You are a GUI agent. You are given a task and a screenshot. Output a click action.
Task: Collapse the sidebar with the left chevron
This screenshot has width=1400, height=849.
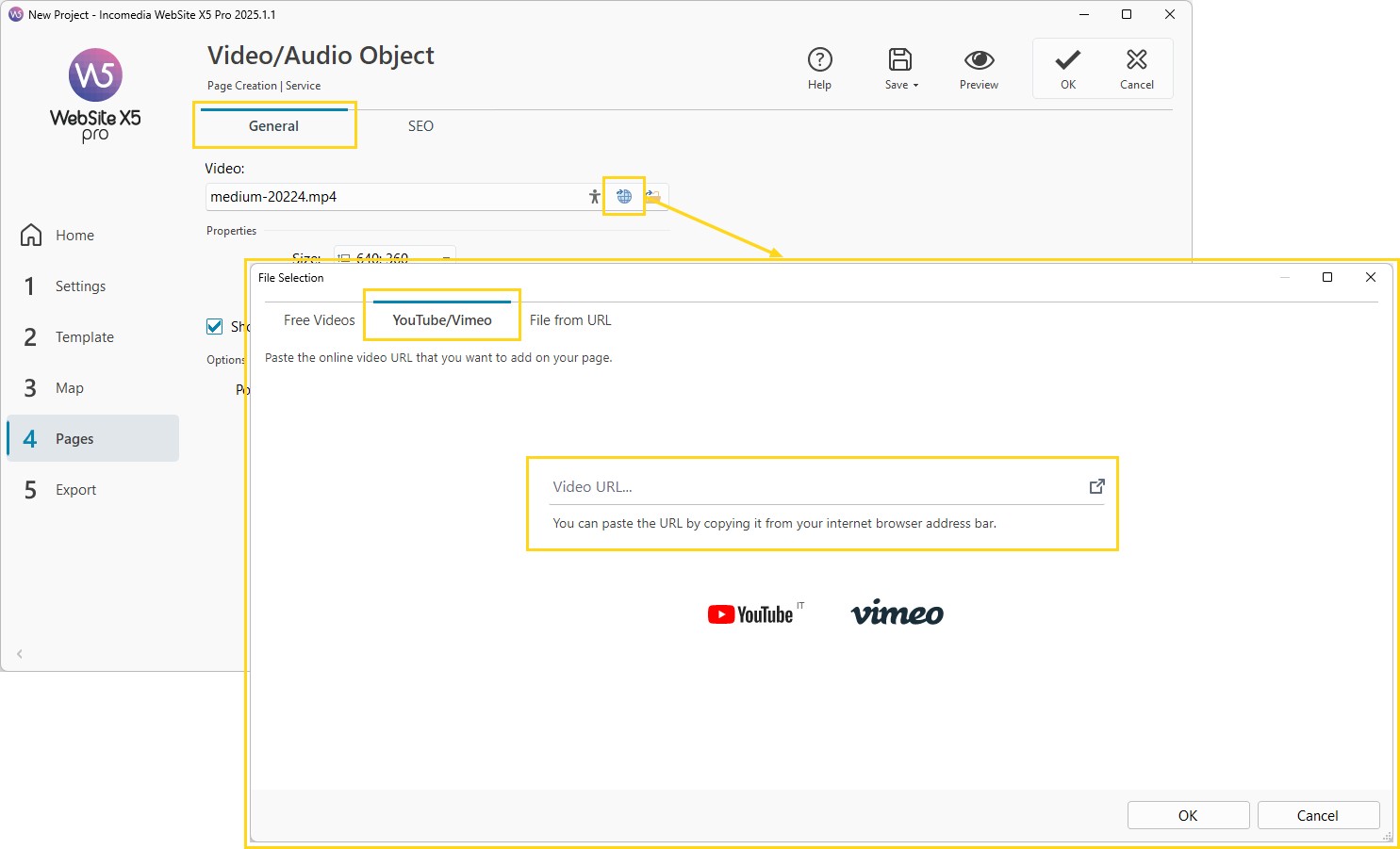20,654
